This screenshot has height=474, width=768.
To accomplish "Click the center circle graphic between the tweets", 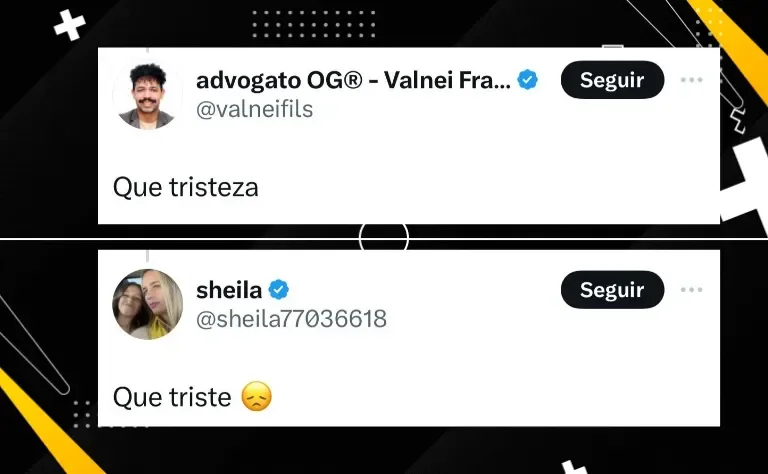I will (384, 238).
